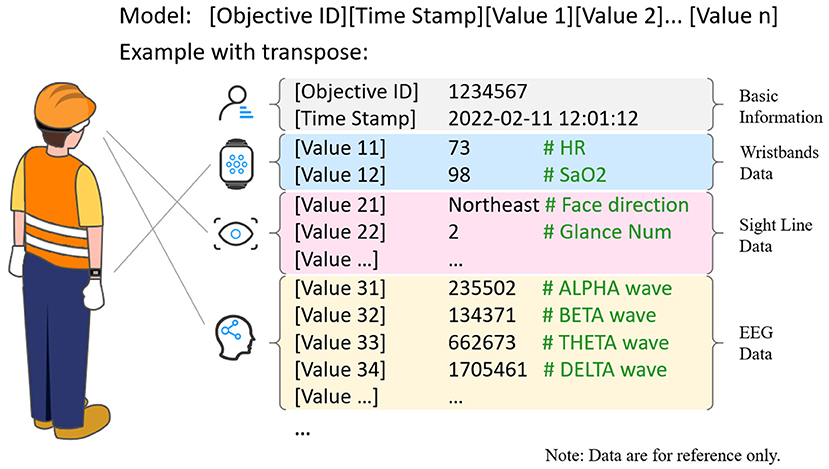Click the # ALPHA wave comment

[x=607, y=289]
